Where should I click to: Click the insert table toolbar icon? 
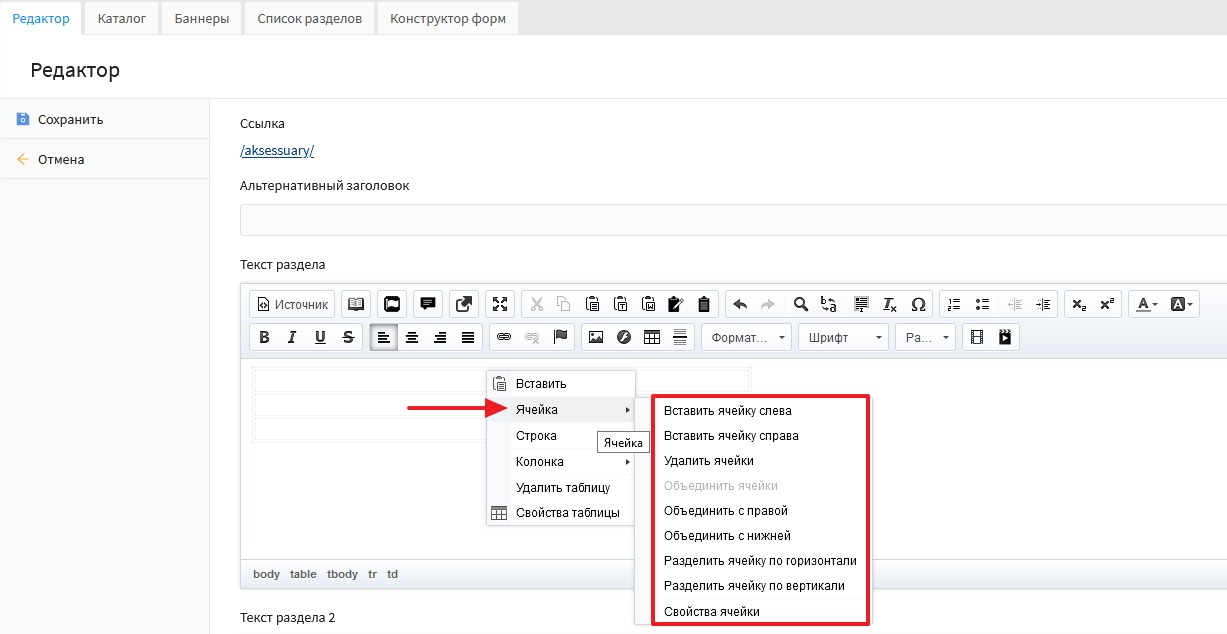(652, 337)
